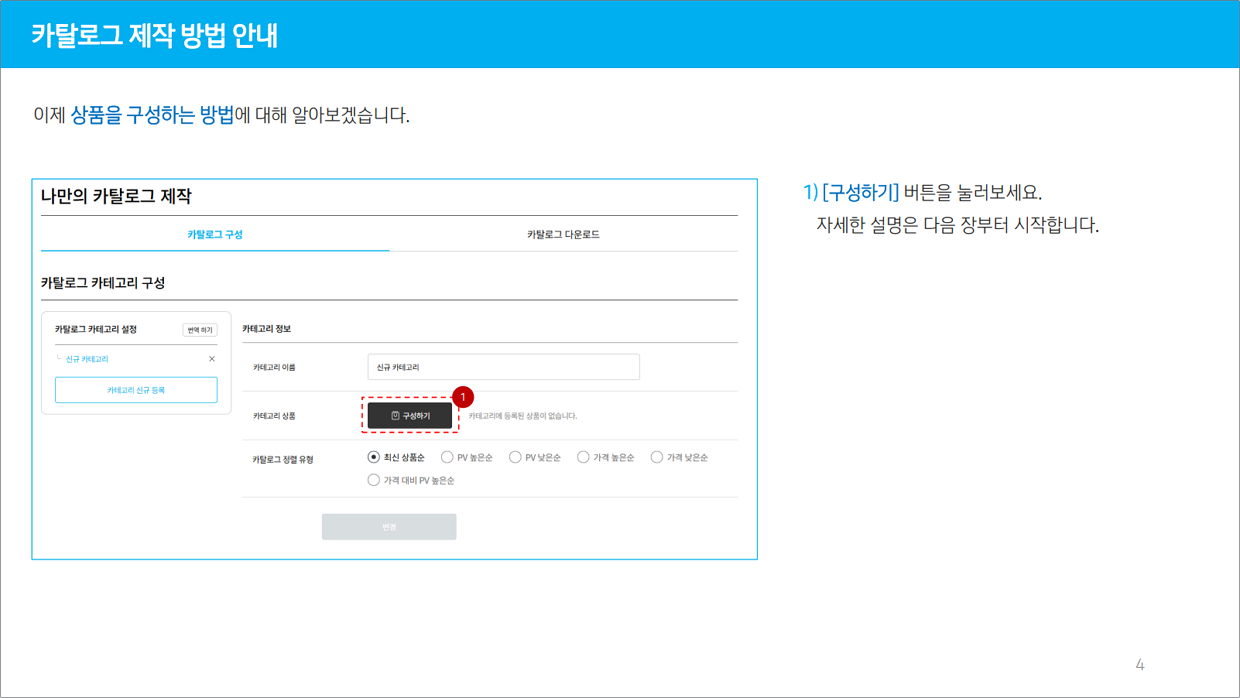Select 신규 카테고리 in the category list
Viewport: 1240px width, 698px height.
pyautogui.click(x=87, y=359)
